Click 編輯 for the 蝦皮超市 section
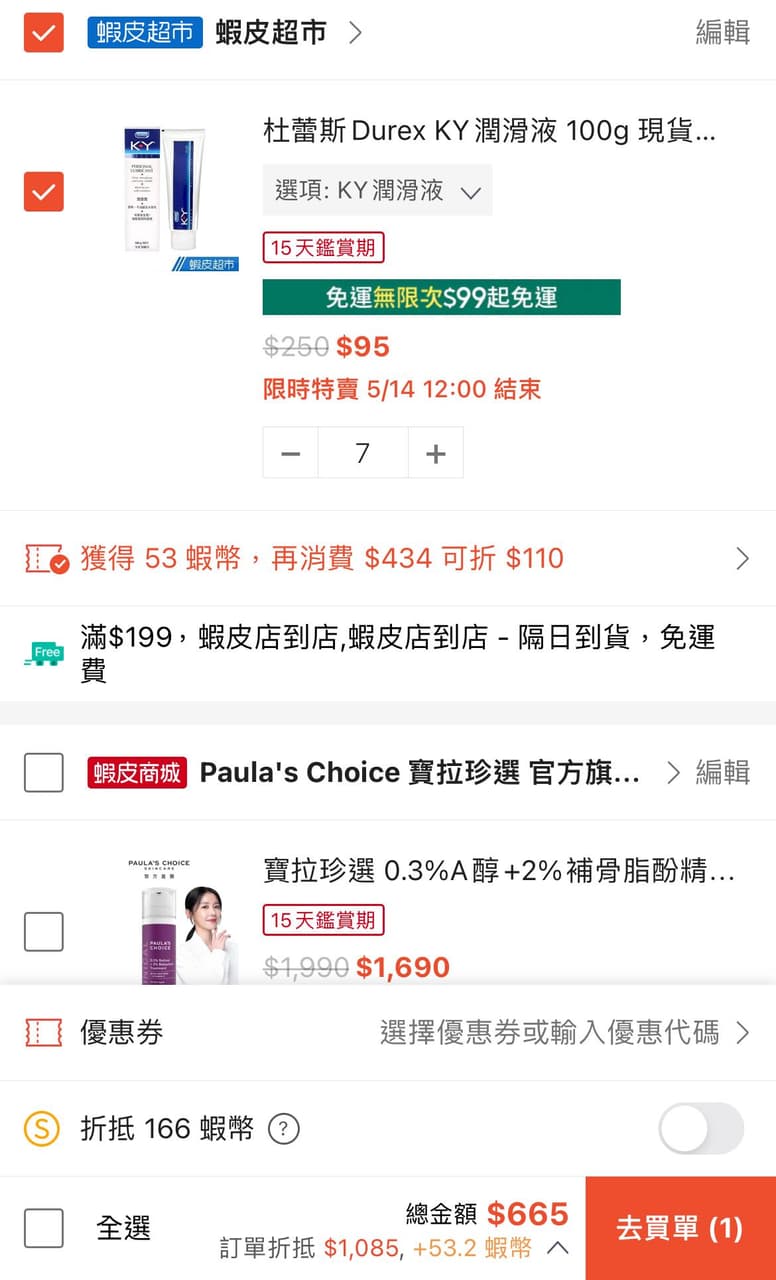This screenshot has height=1280, width=776. tap(722, 31)
